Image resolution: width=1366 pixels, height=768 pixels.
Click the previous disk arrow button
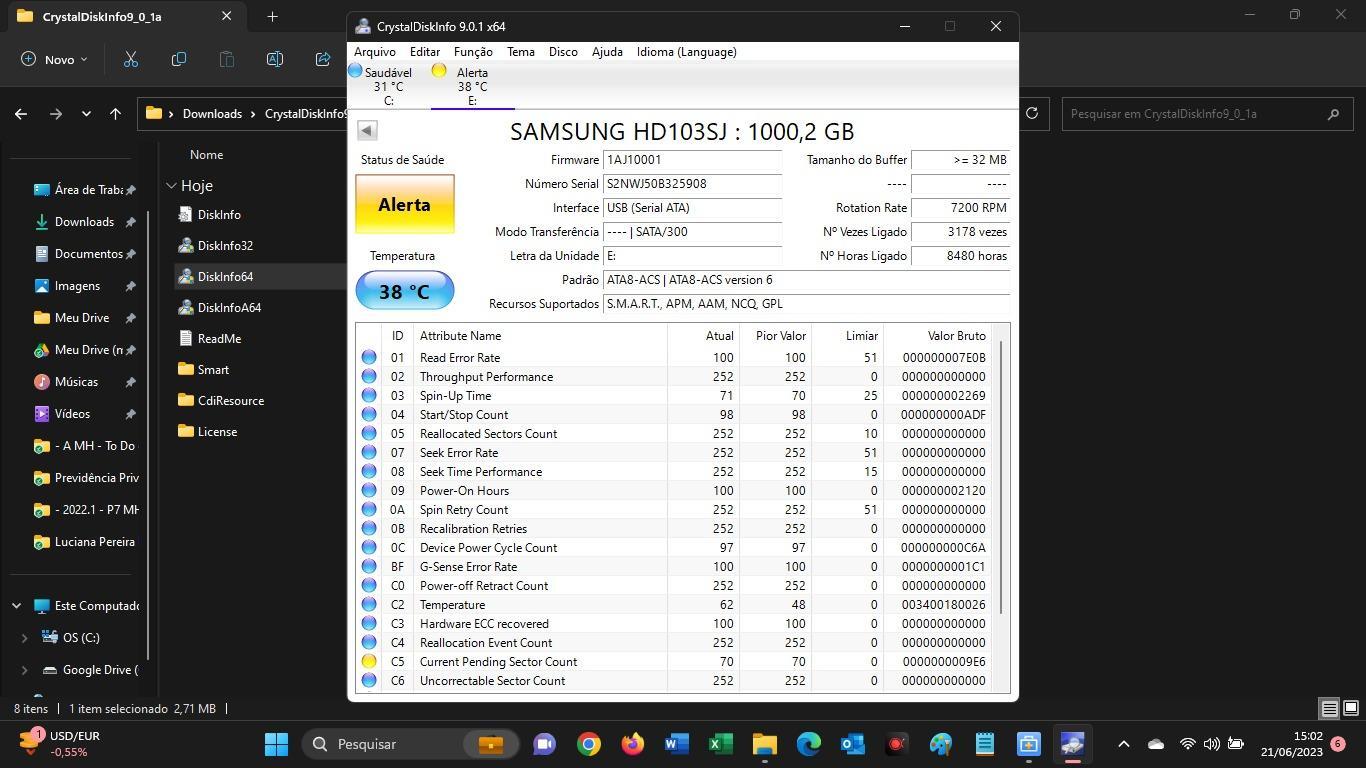(367, 130)
